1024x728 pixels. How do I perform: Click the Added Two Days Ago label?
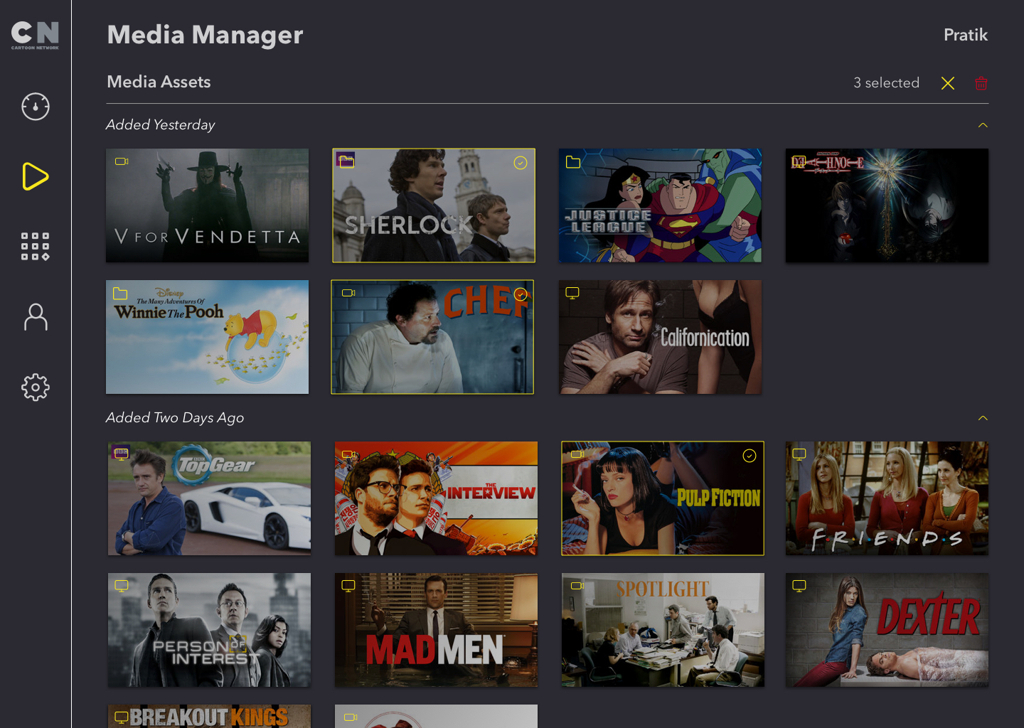[x=175, y=418]
